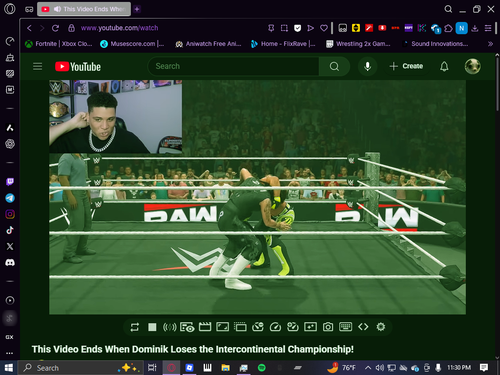
Task: Take a video screenshot with camera icon
Action: pos(328,327)
